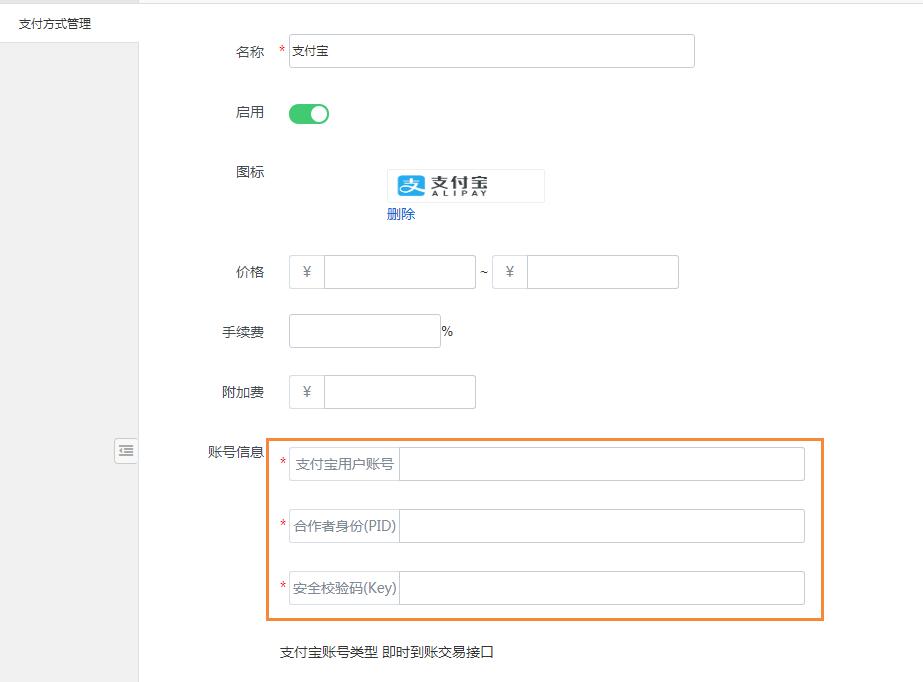Click the minimum 价格 input field
Viewport: 923px width, 682px height.
click(x=399, y=272)
